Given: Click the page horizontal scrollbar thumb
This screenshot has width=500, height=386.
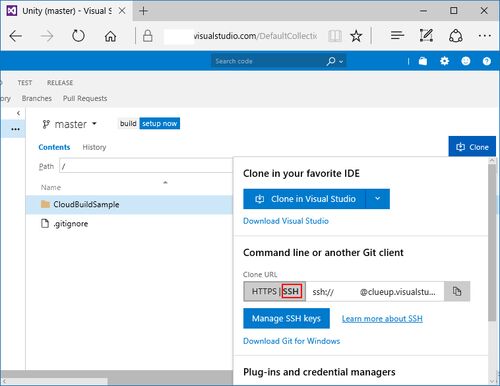Looking at the screenshot, I should point(55,381).
